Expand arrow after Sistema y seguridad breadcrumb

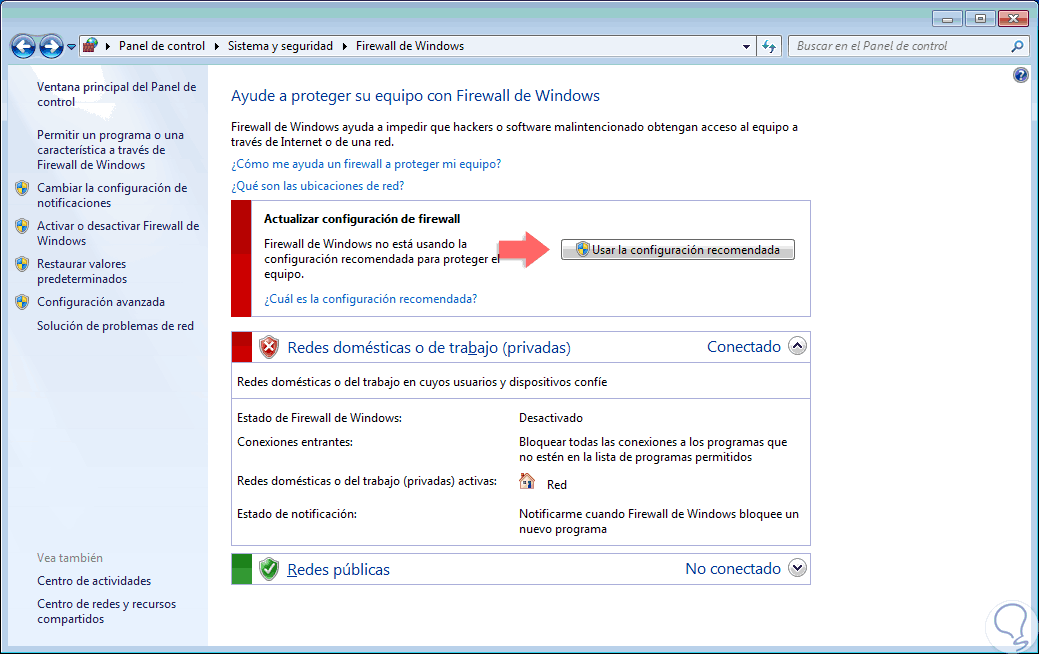(345, 46)
